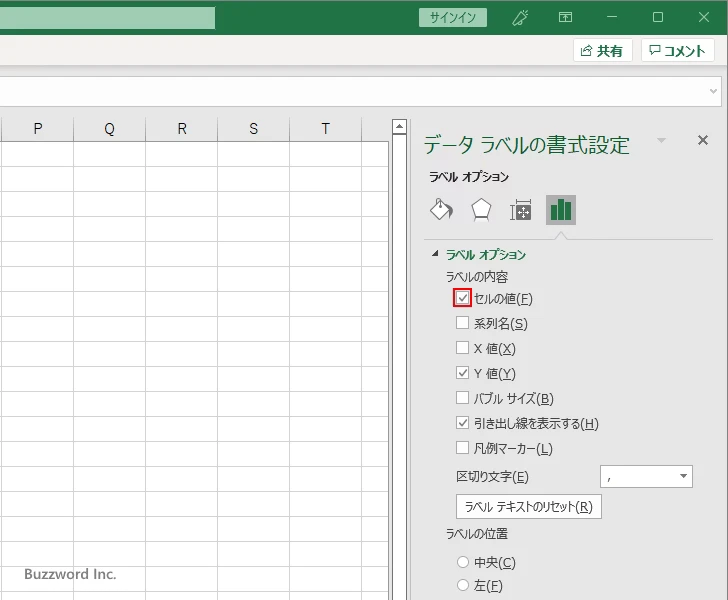
Task: Click the coming soon features megaphone icon
Action: pyautogui.click(x=520, y=18)
